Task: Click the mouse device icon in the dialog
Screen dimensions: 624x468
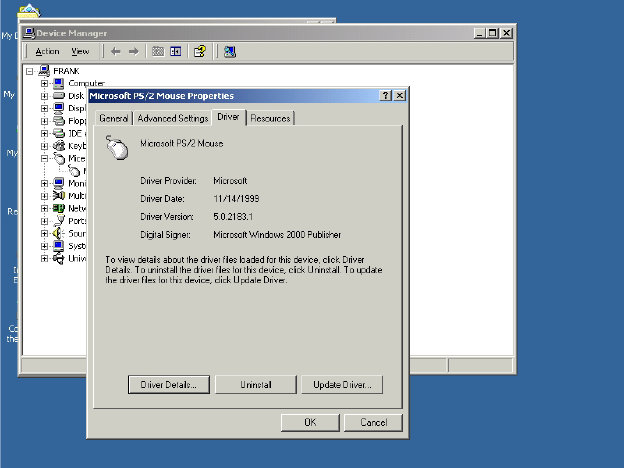Action: coord(118,148)
